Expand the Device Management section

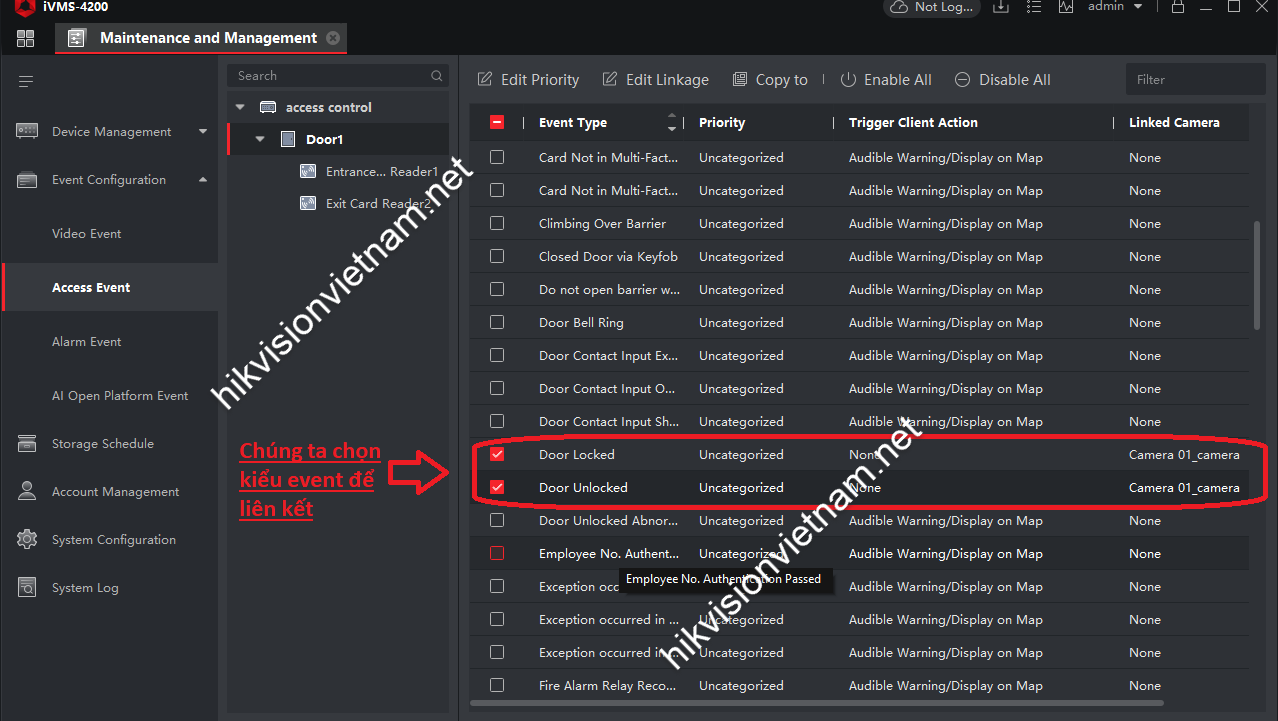(x=203, y=132)
